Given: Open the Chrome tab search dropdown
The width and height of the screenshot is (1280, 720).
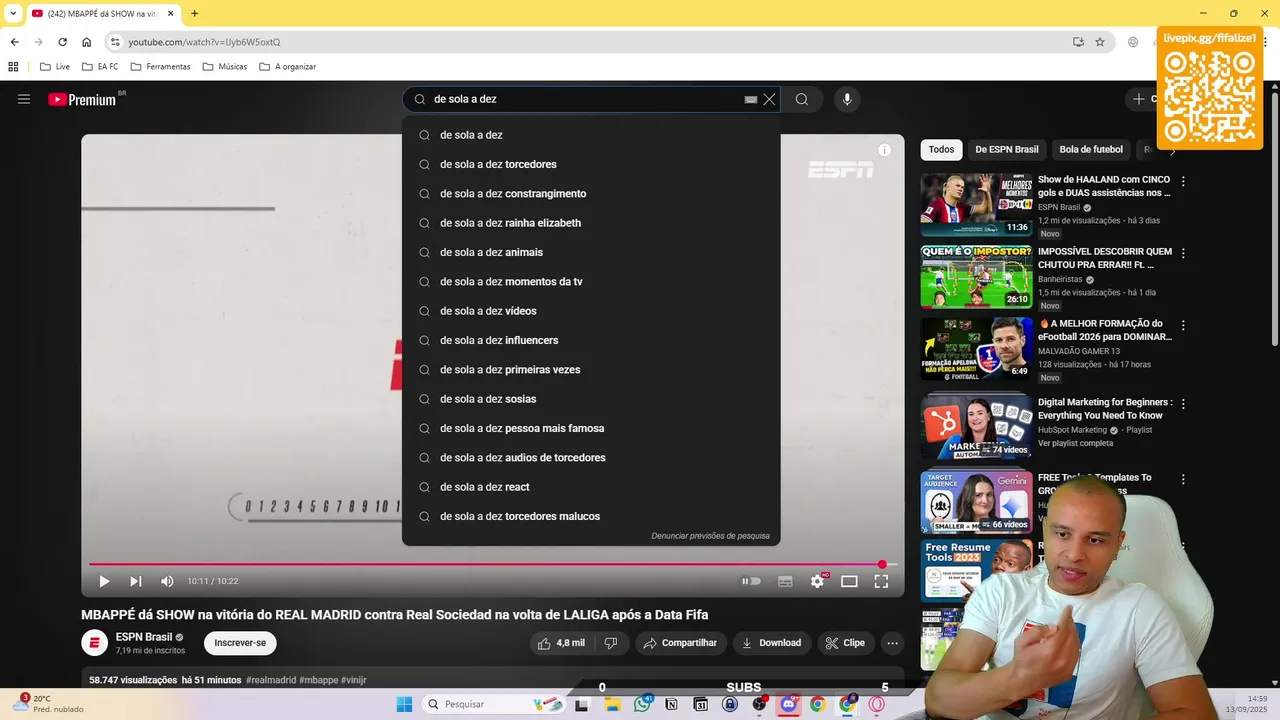Looking at the screenshot, I should [13, 13].
